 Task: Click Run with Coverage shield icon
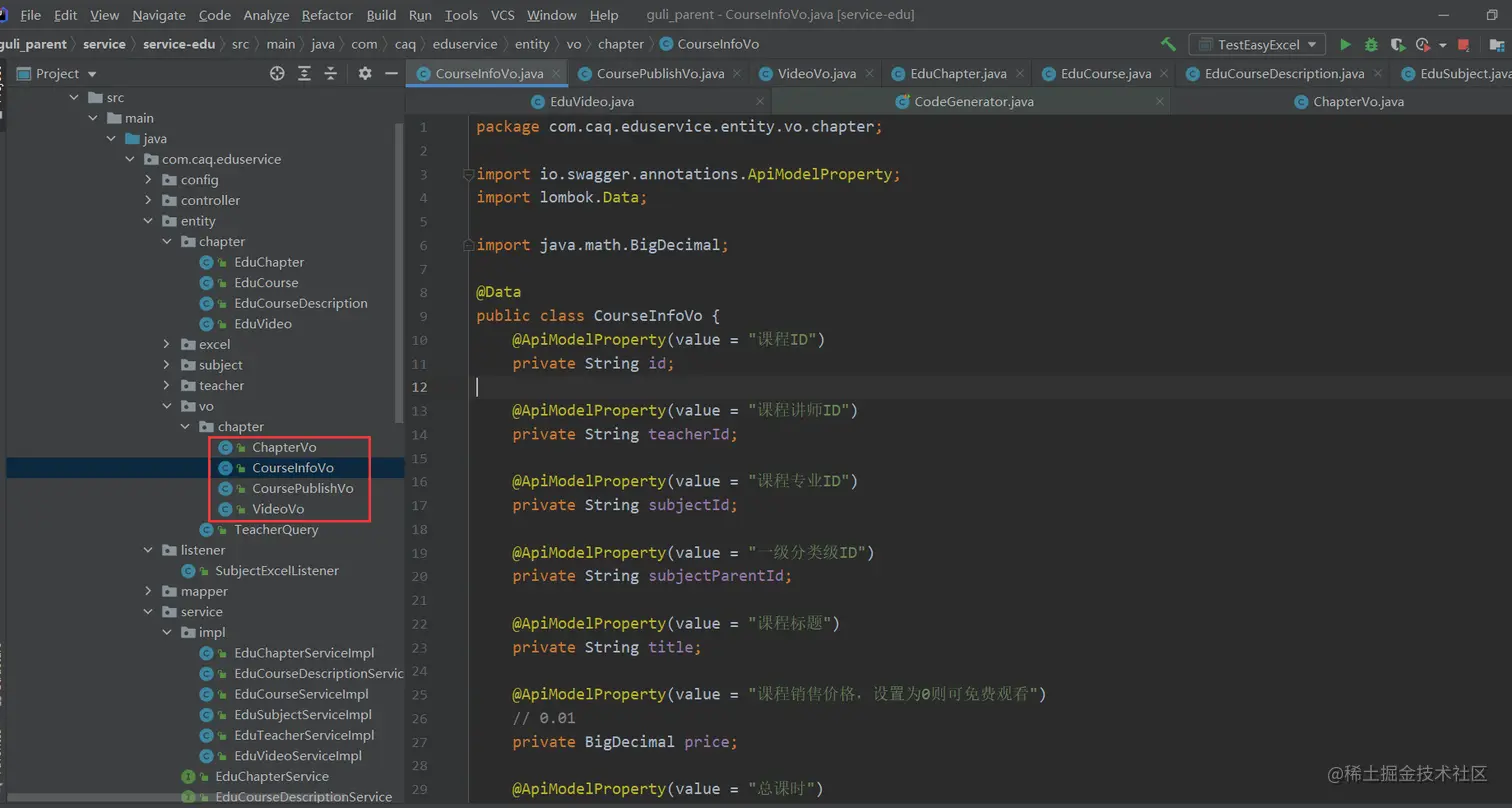(x=1396, y=44)
